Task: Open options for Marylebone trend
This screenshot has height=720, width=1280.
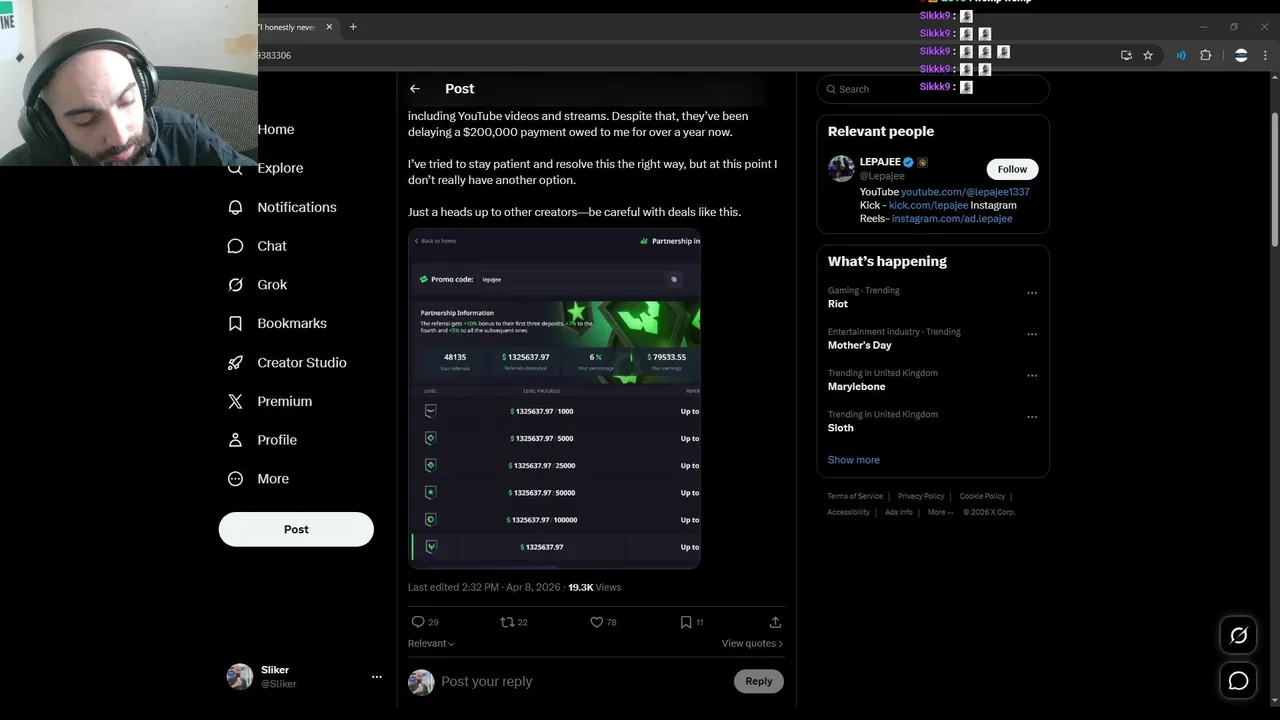Action: click(x=1032, y=376)
